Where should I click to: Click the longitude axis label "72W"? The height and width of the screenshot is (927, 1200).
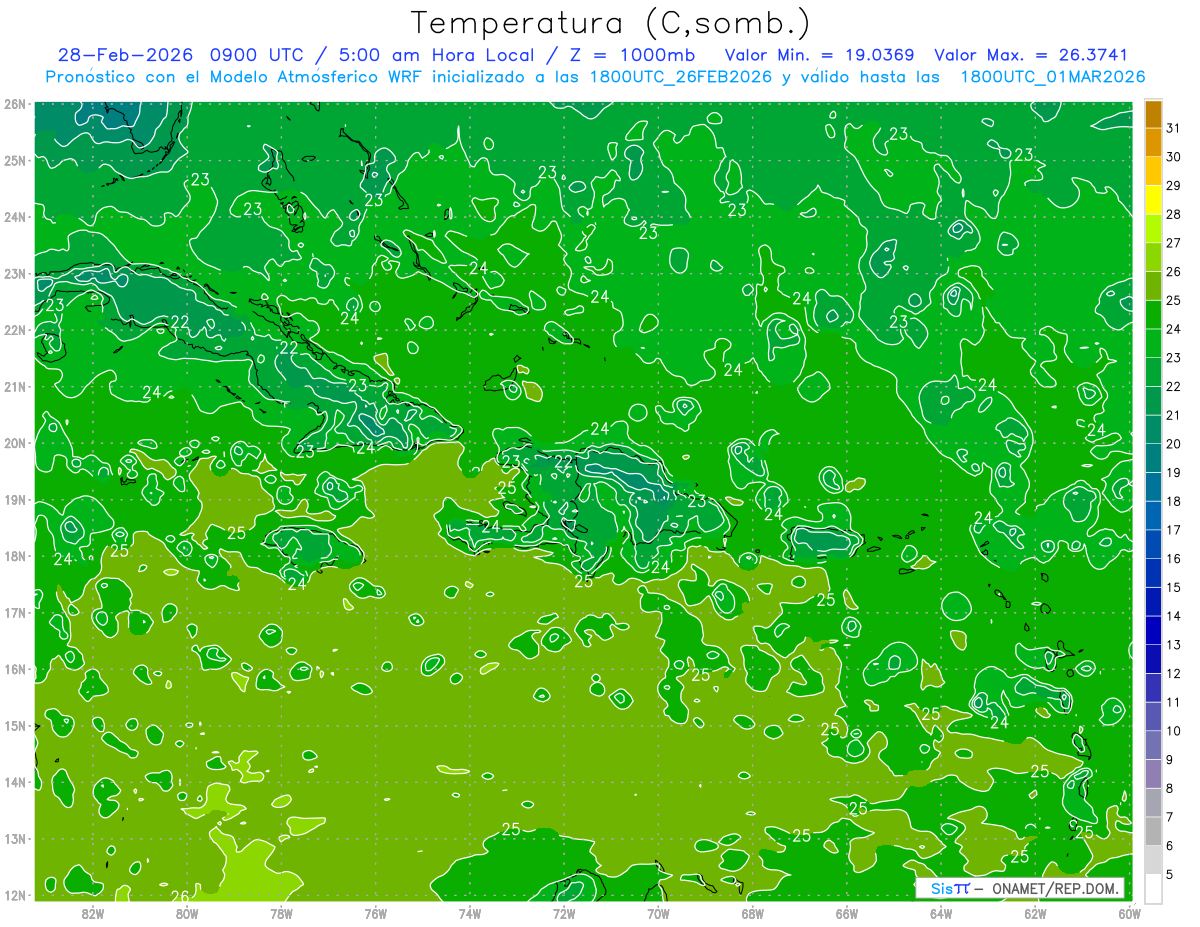click(x=564, y=913)
